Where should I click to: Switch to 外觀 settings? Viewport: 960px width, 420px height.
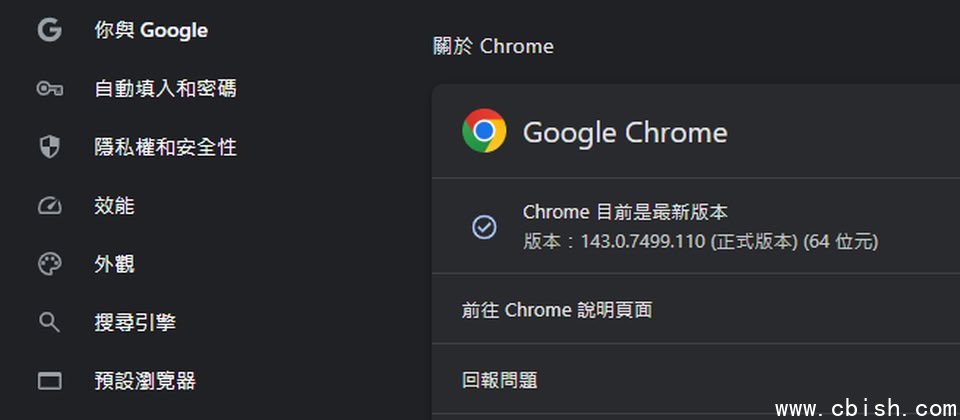(114, 264)
